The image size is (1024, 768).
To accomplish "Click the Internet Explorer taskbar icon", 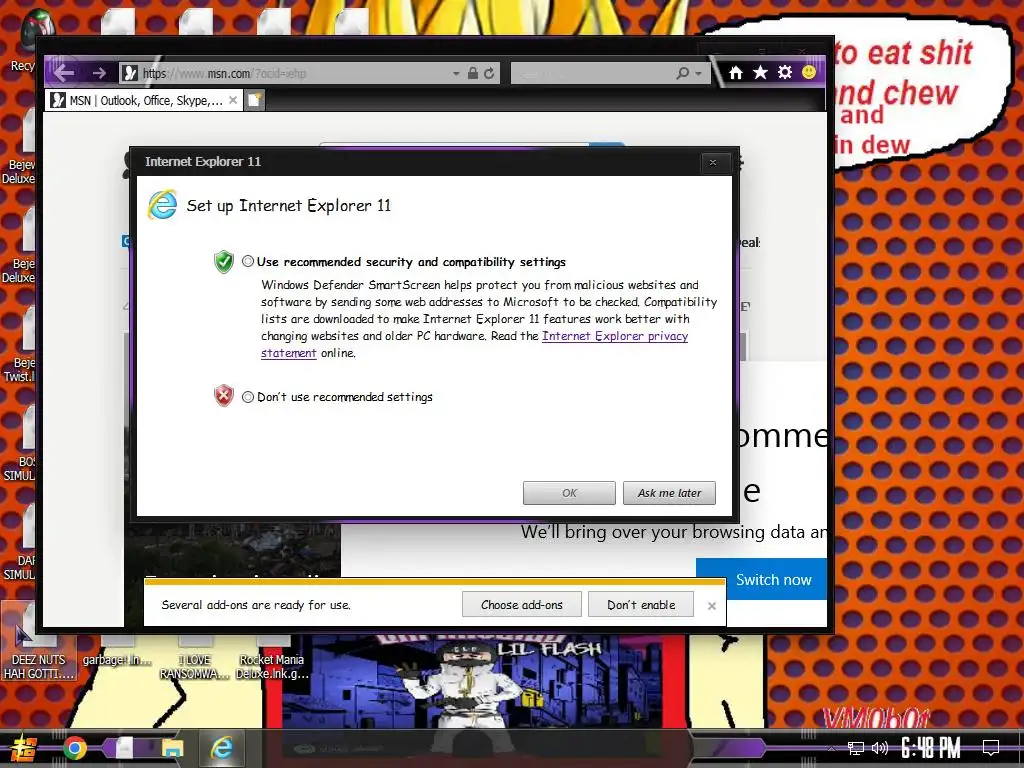I will 221,748.
